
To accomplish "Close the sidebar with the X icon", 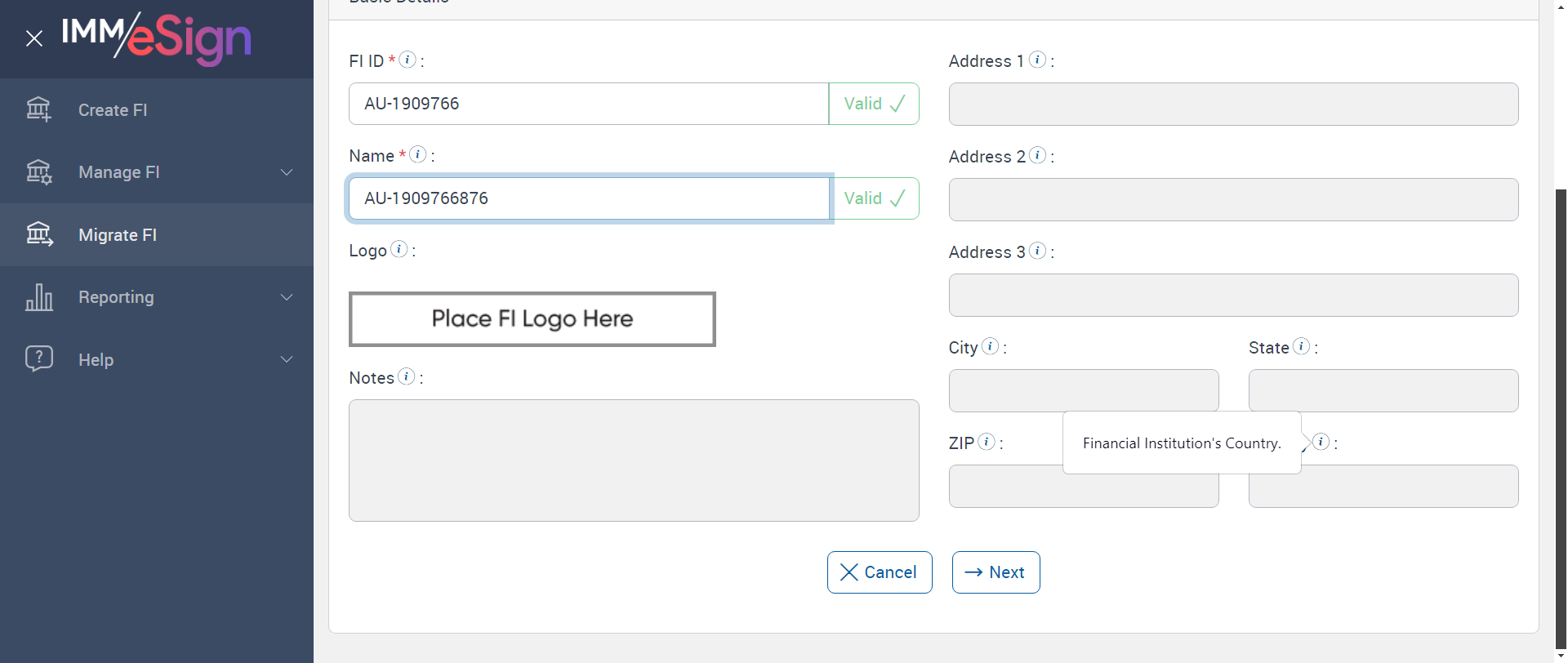I will (x=33, y=38).
